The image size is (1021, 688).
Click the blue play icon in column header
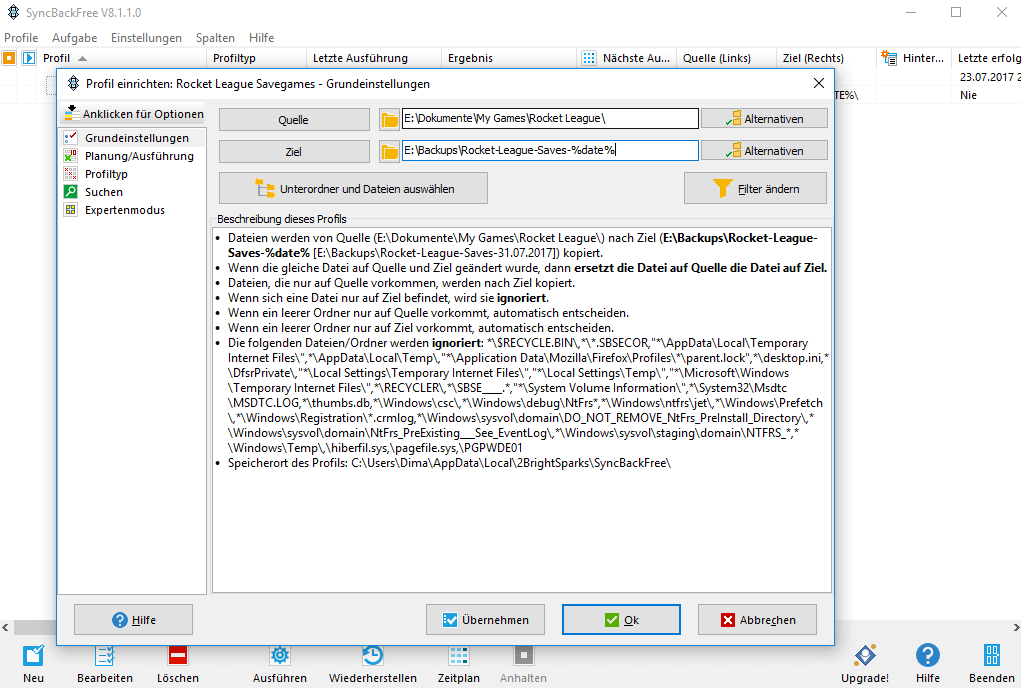(x=29, y=58)
